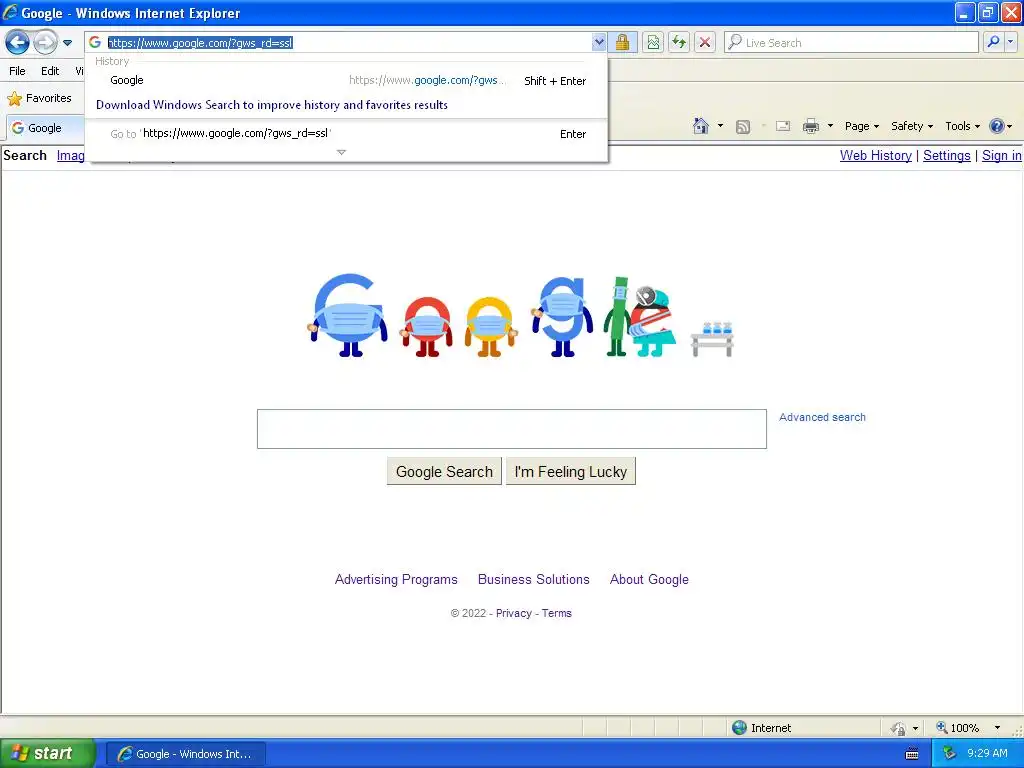The height and width of the screenshot is (768, 1024).
Task: Select the Google history suggestion
Action: (x=346, y=80)
